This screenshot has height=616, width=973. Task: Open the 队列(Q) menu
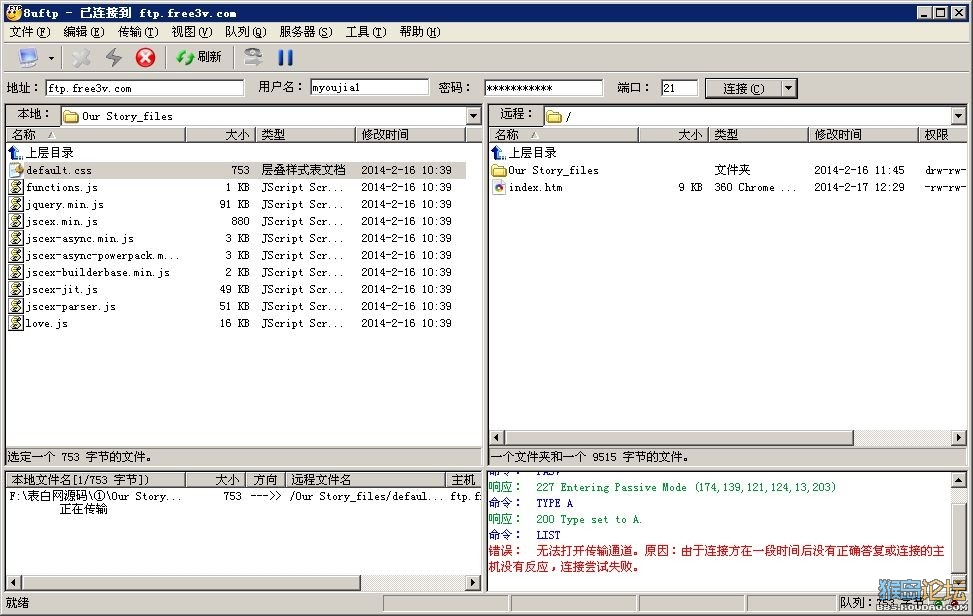(x=245, y=32)
